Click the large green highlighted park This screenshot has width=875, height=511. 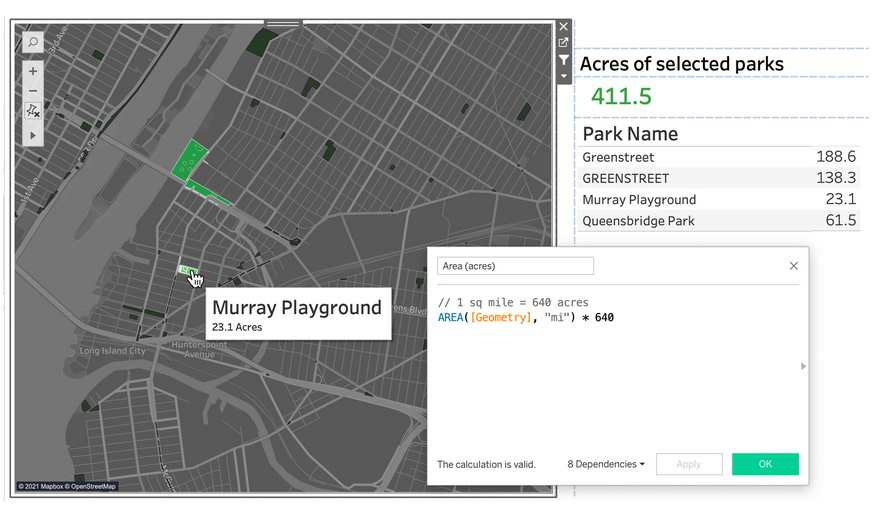pos(187,160)
